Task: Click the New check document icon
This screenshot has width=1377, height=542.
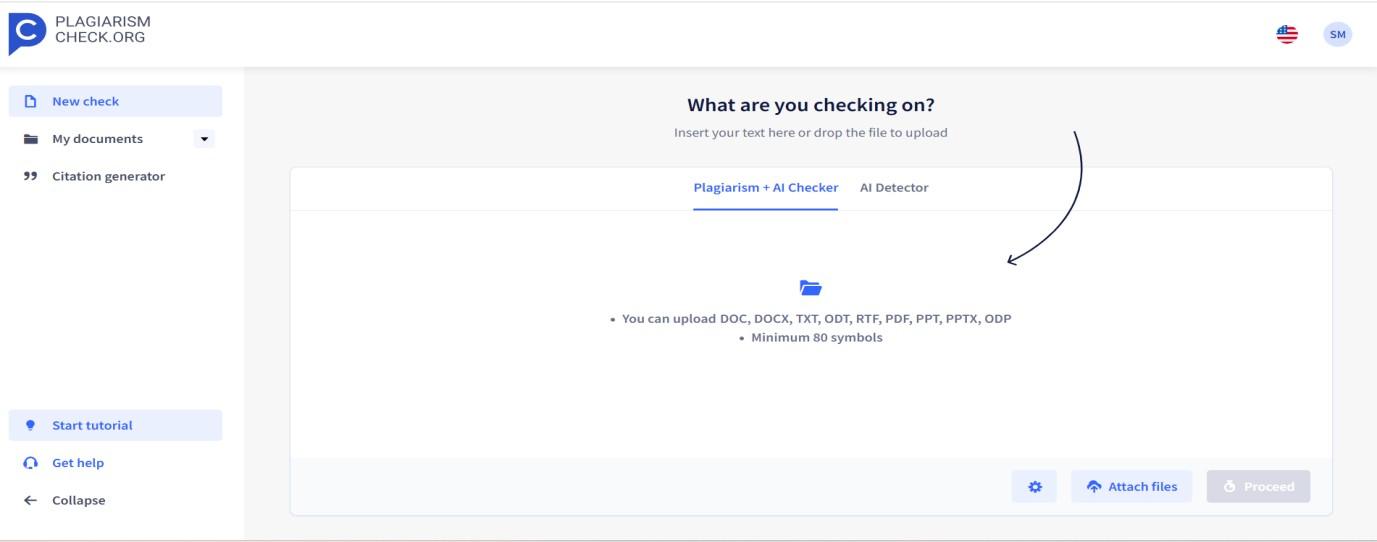Action: [31, 101]
